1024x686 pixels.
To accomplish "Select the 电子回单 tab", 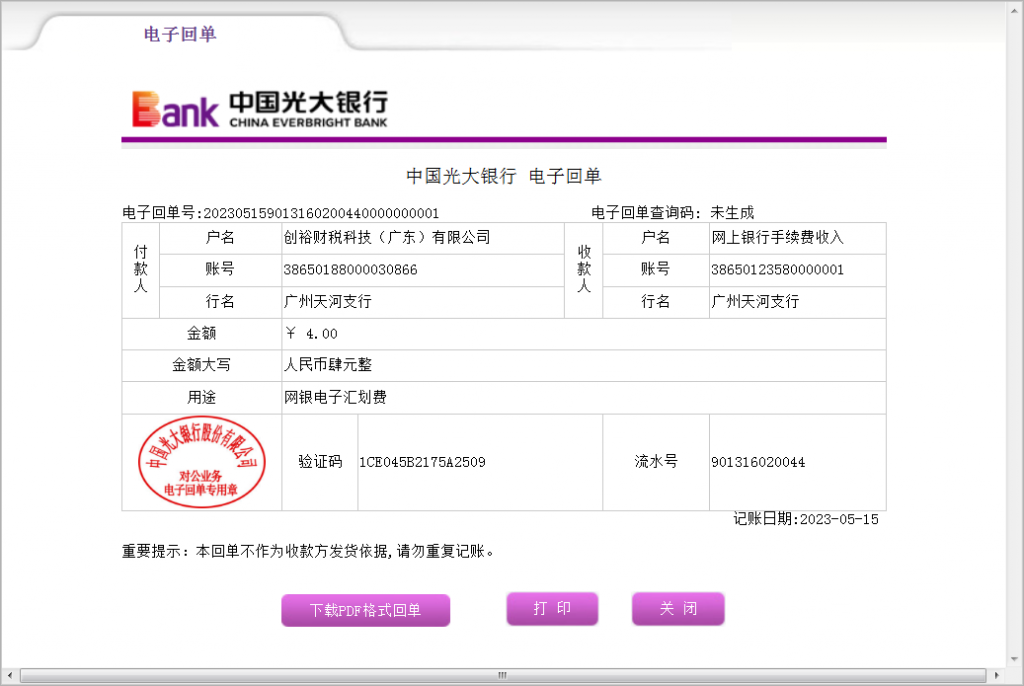I will [x=180, y=34].
